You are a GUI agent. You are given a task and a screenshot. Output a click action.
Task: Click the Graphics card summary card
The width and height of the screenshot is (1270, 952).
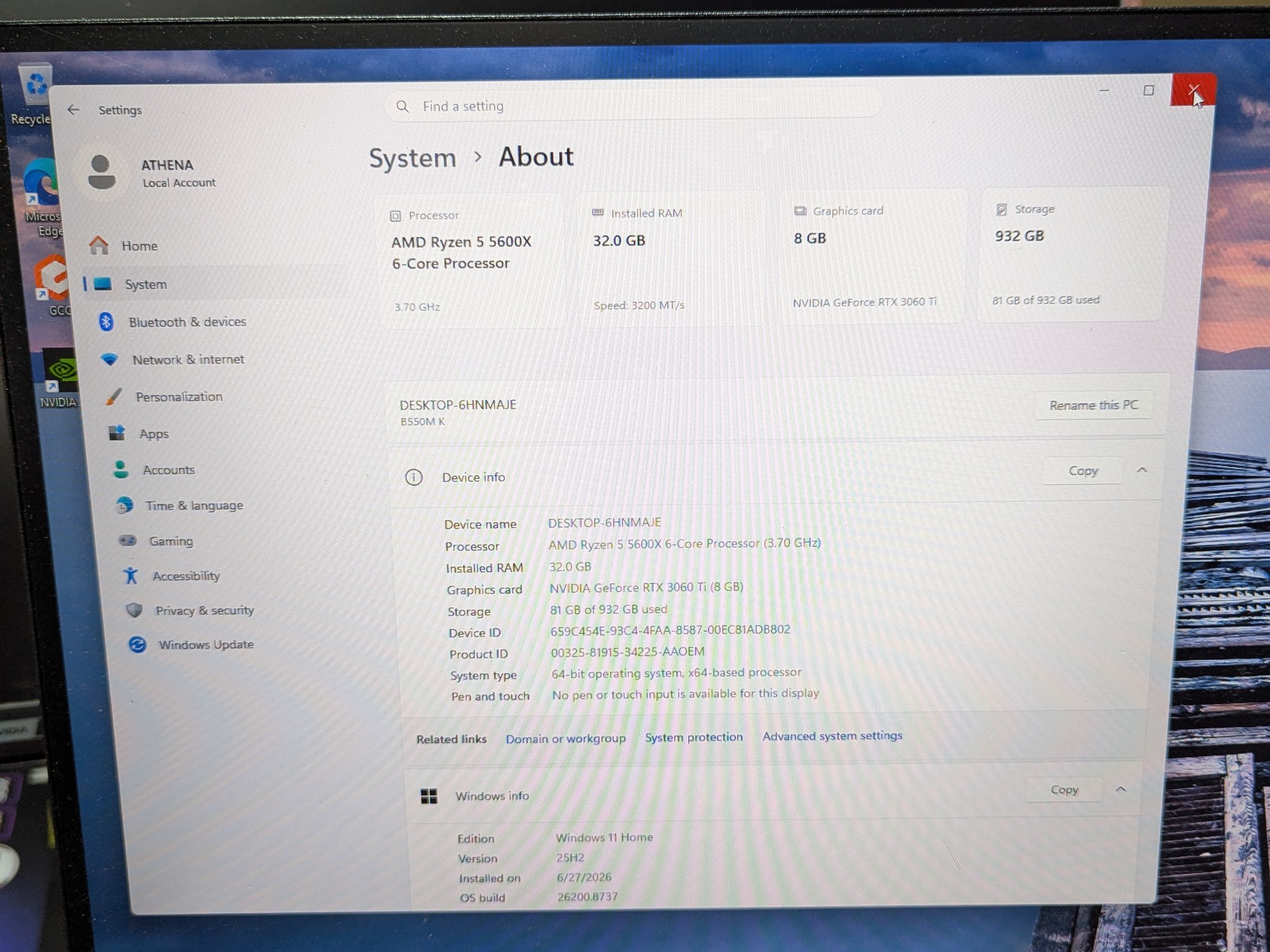(x=871, y=257)
